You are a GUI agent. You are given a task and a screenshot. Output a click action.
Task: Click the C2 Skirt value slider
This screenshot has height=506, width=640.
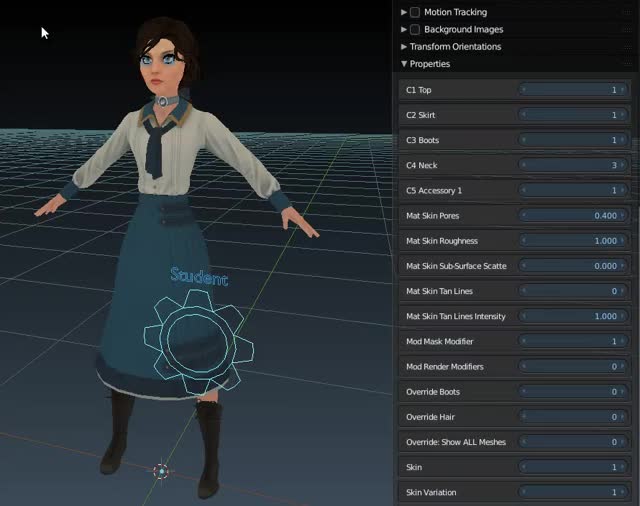click(573, 115)
